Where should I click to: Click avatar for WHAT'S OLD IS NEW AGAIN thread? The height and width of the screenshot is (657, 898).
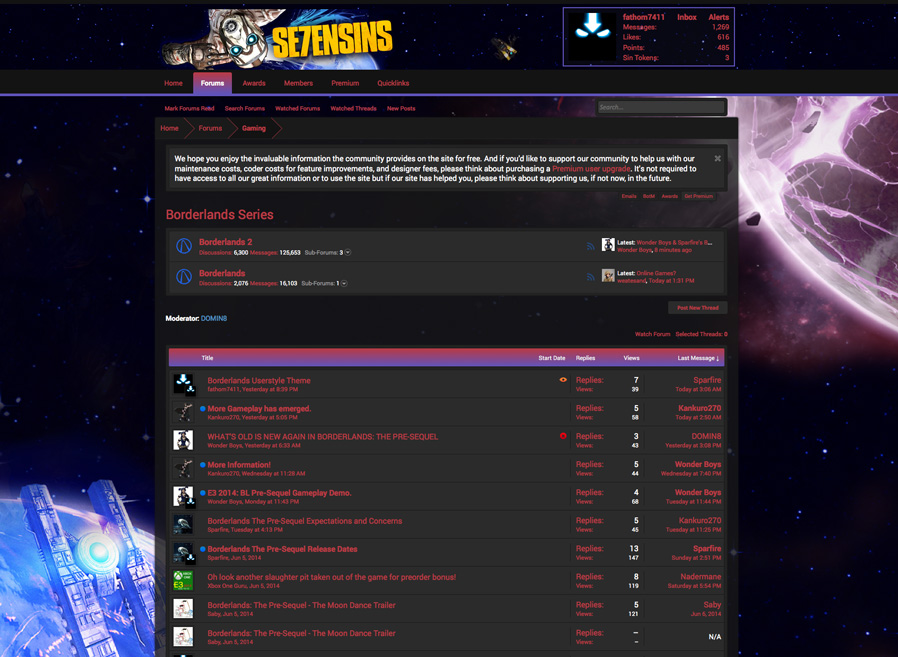183,440
